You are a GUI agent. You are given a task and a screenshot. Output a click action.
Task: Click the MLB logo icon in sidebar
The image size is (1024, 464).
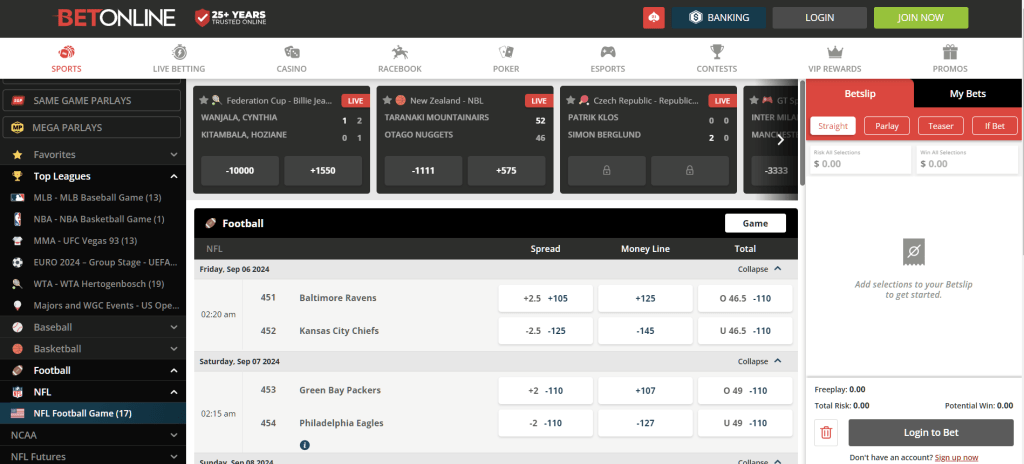click(x=18, y=197)
